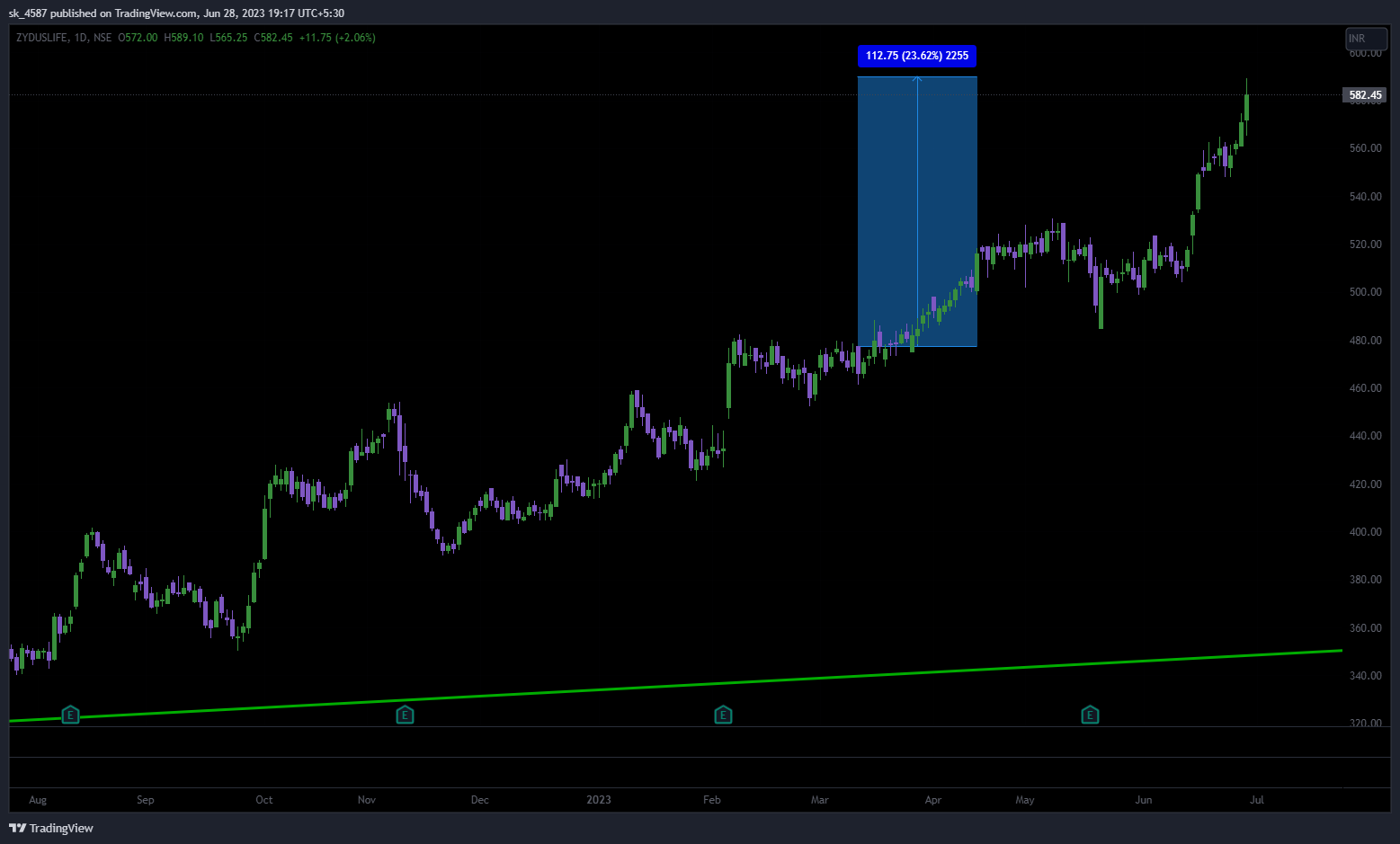1400x844 pixels.
Task: Click the close value C582.45
Action: coord(273,38)
